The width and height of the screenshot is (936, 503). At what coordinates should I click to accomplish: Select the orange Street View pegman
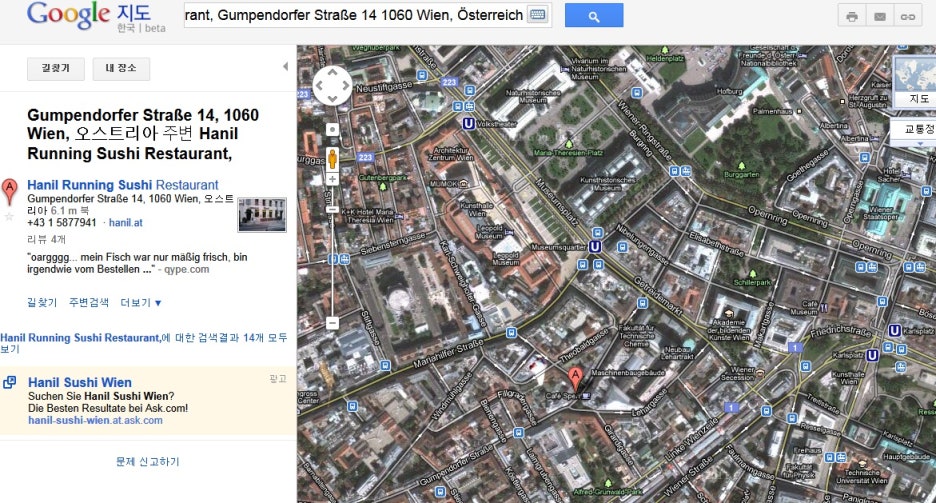332,159
